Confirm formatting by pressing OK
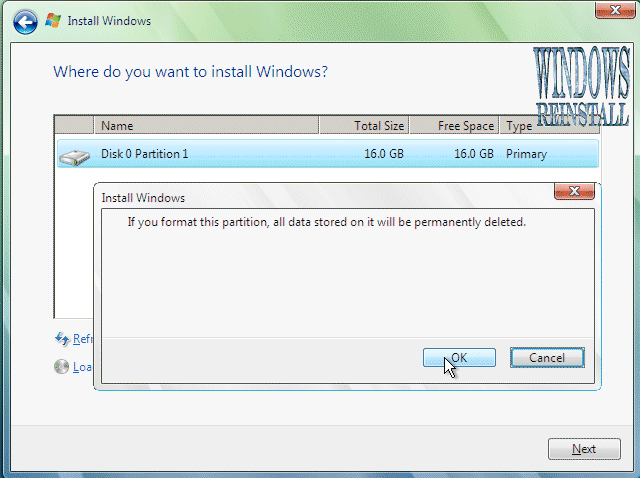This screenshot has width=640, height=478. [458, 357]
